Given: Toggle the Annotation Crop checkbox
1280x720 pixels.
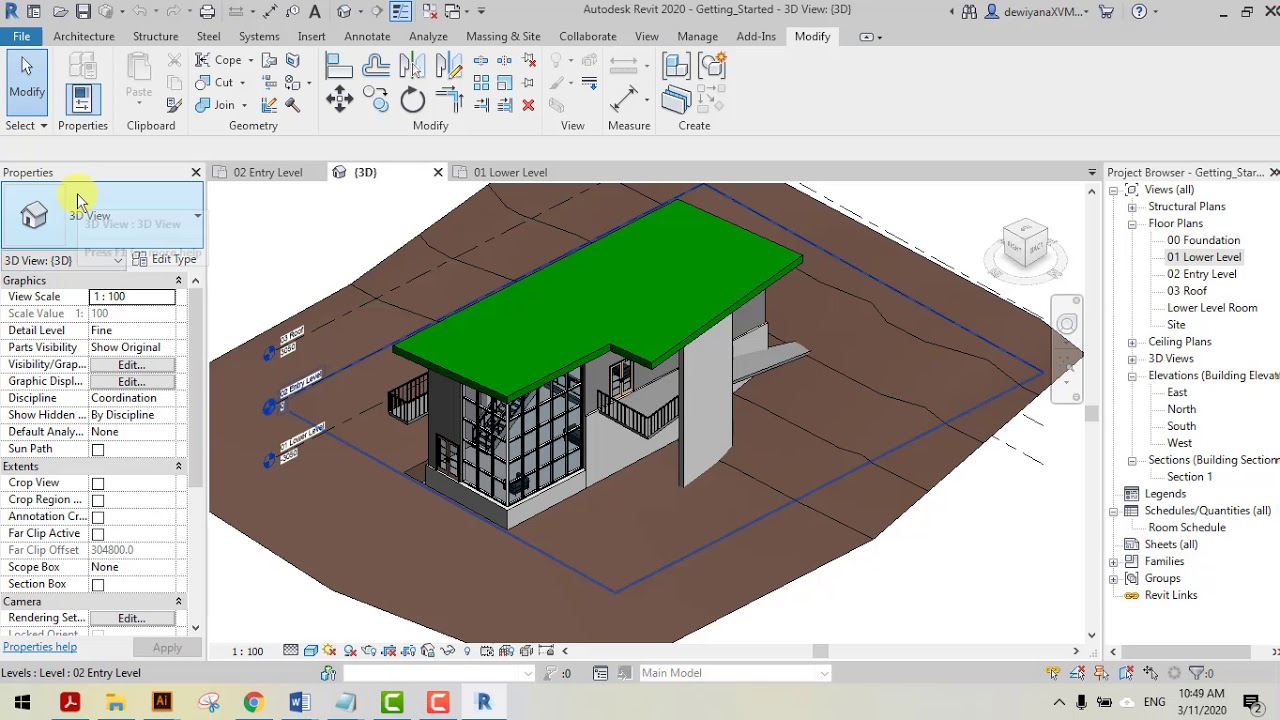Looking at the screenshot, I should (x=98, y=518).
